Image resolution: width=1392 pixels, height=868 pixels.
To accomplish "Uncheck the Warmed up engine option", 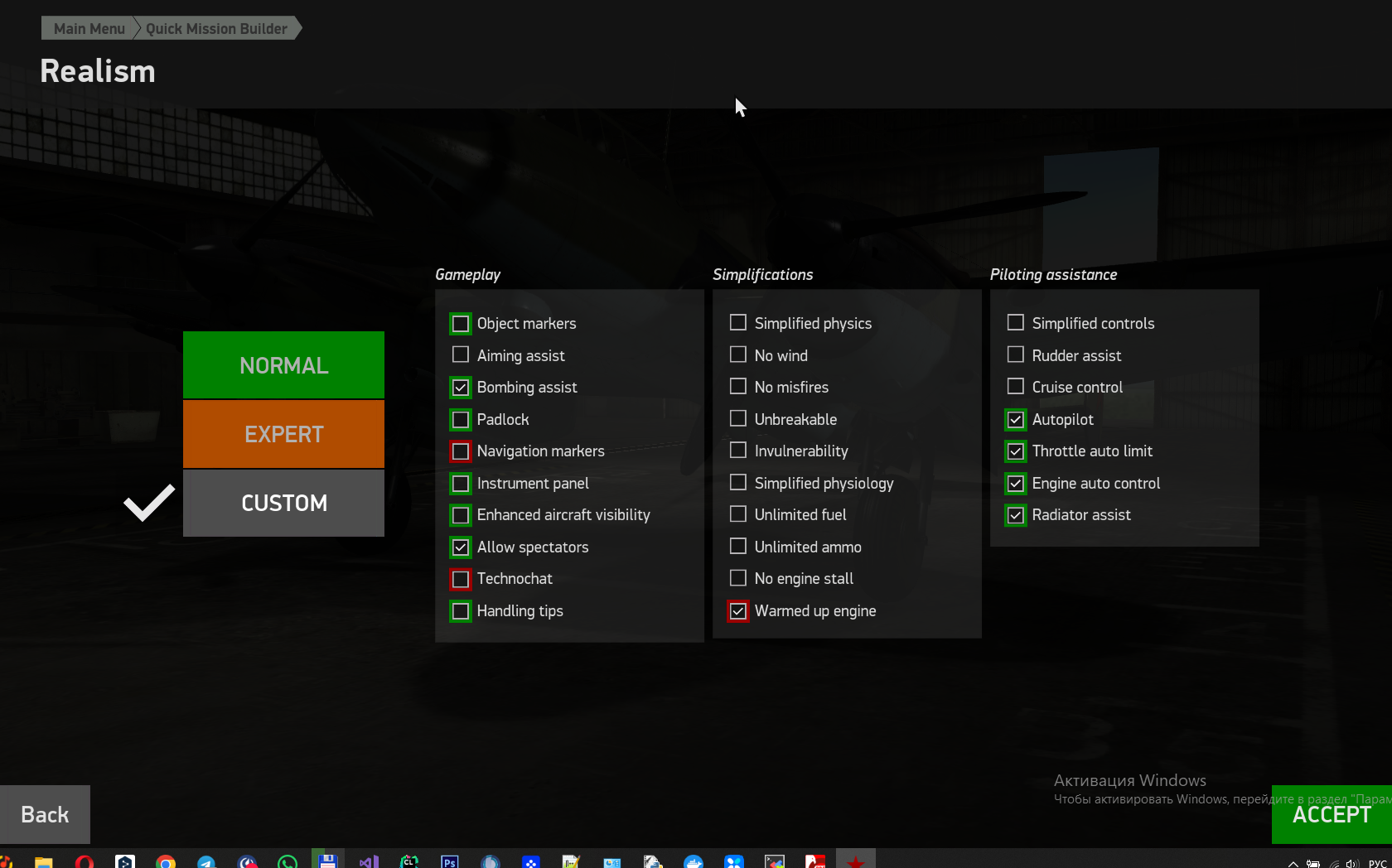I will [738, 610].
